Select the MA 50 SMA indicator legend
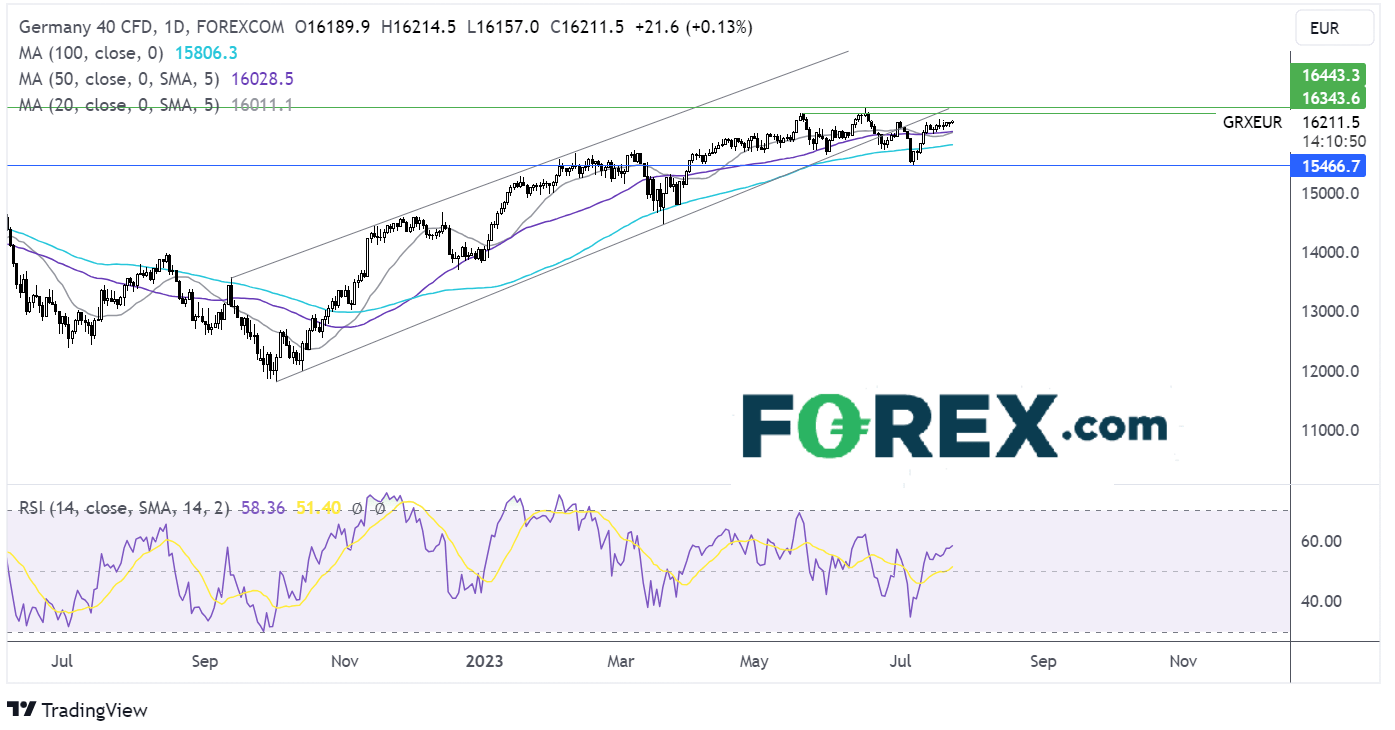This screenshot has height=730, width=1395. (x=118, y=79)
